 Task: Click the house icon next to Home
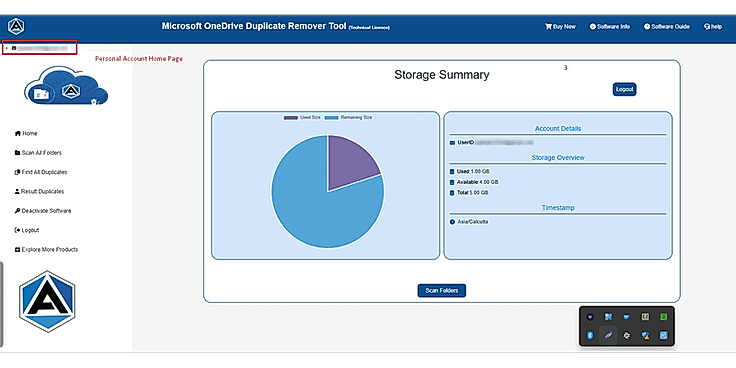(x=18, y=133)
